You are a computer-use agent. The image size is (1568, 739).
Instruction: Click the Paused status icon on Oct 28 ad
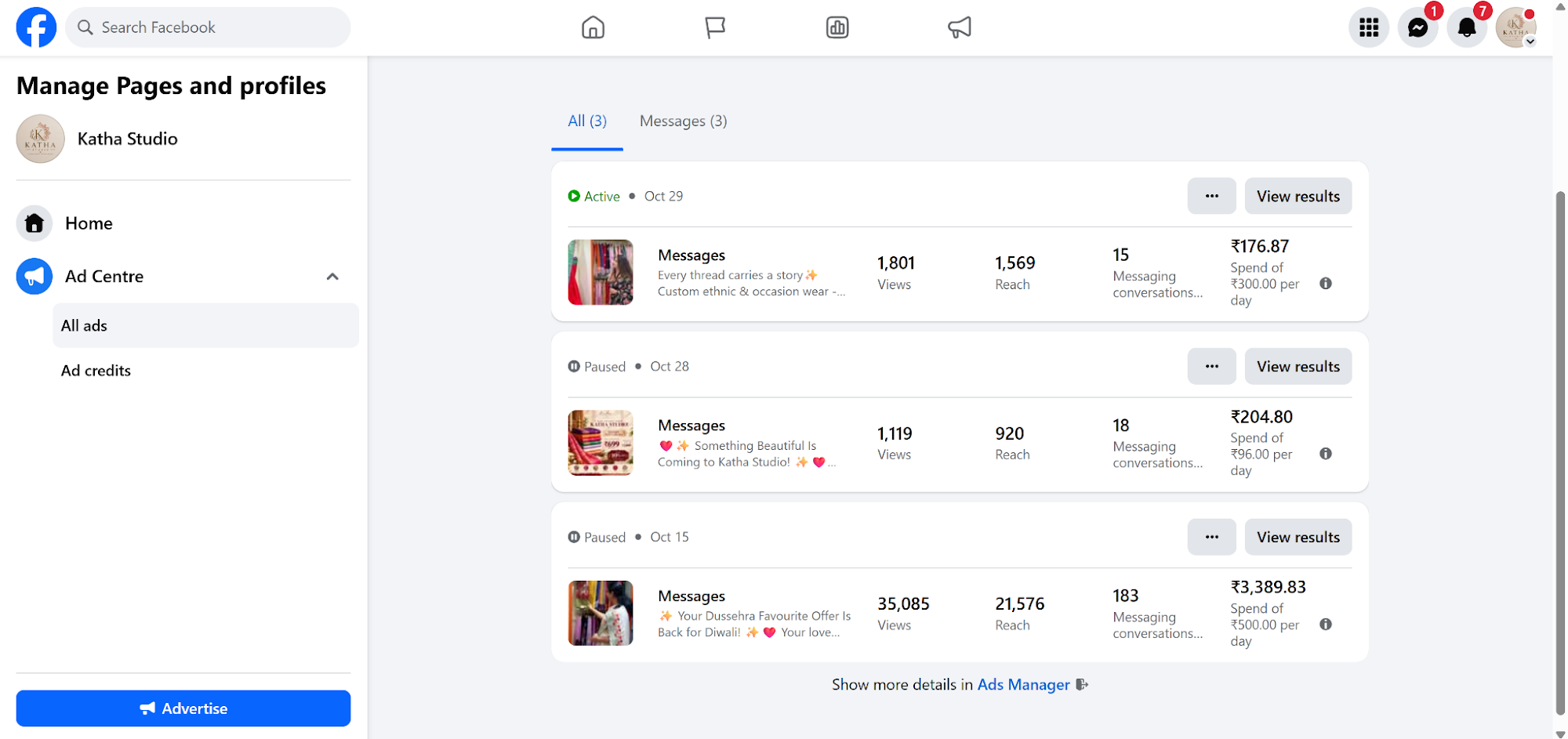point(574,366)
